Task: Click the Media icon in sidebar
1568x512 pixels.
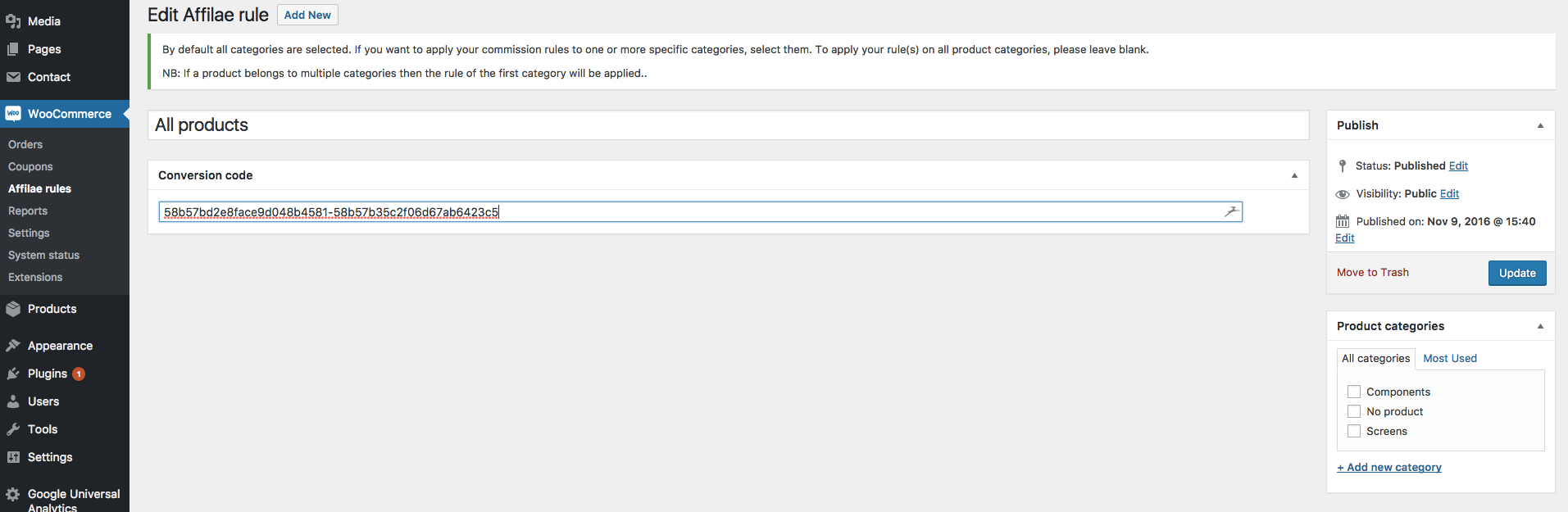Action: 13,21
